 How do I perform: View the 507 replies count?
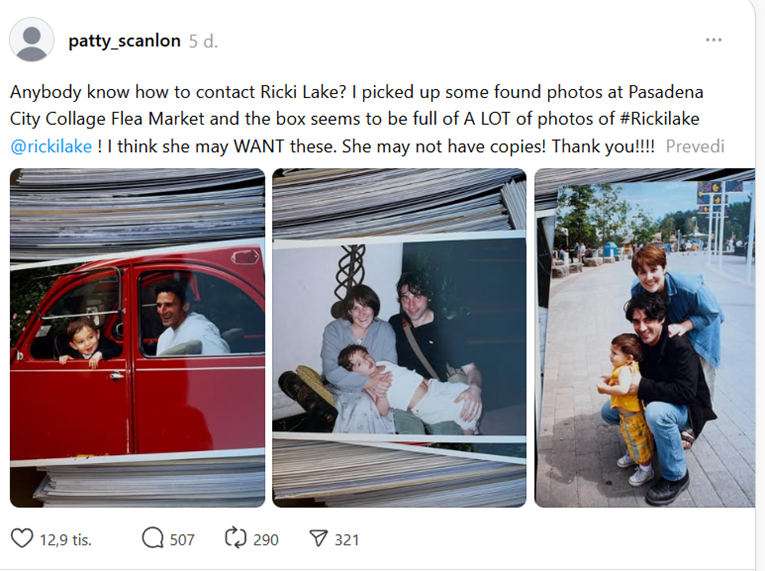tap(182, 540)
